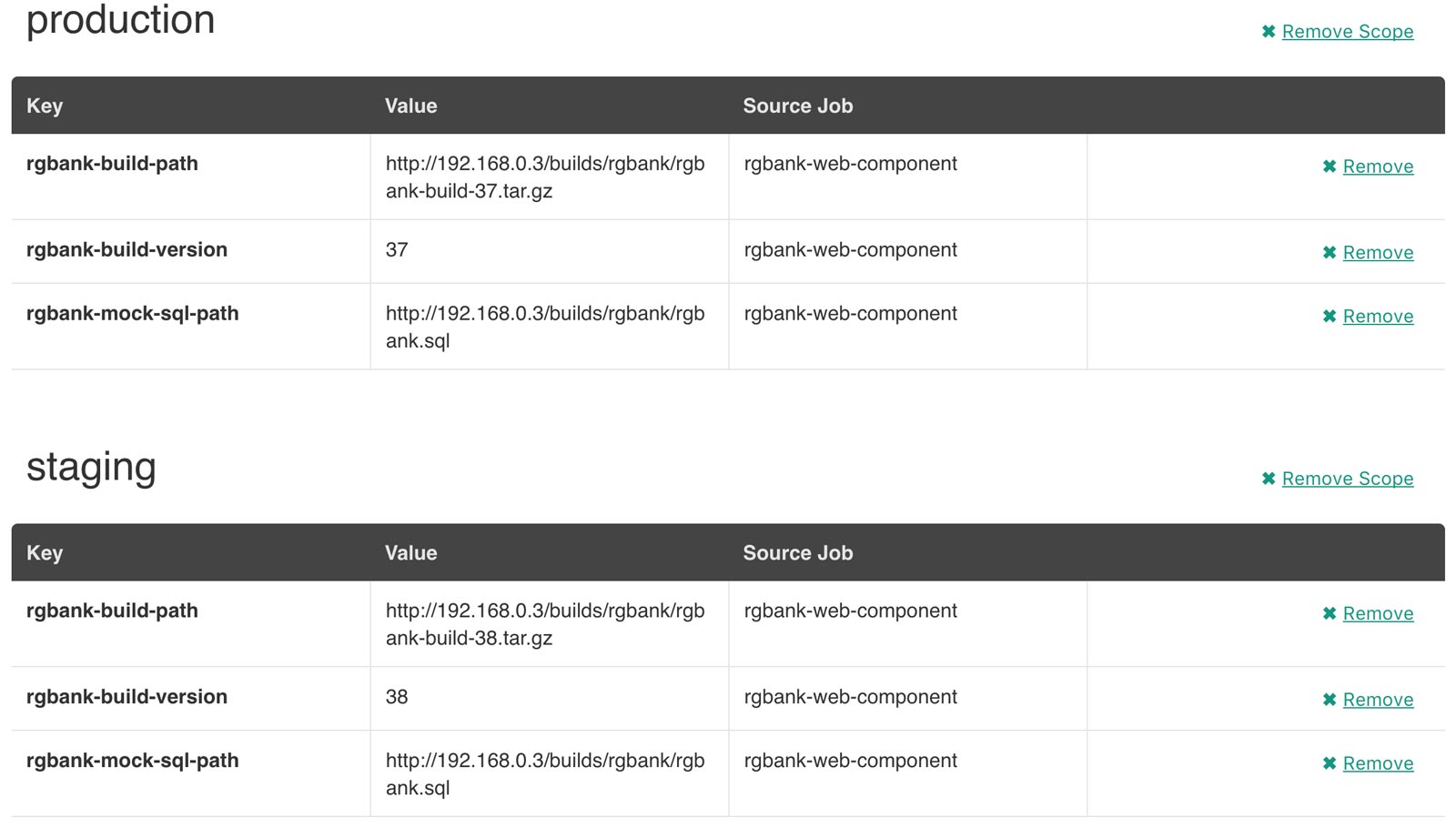Remove the staging scope via its link
The height and width of the screenshot is (838, 1456).
pos(1347,479)
